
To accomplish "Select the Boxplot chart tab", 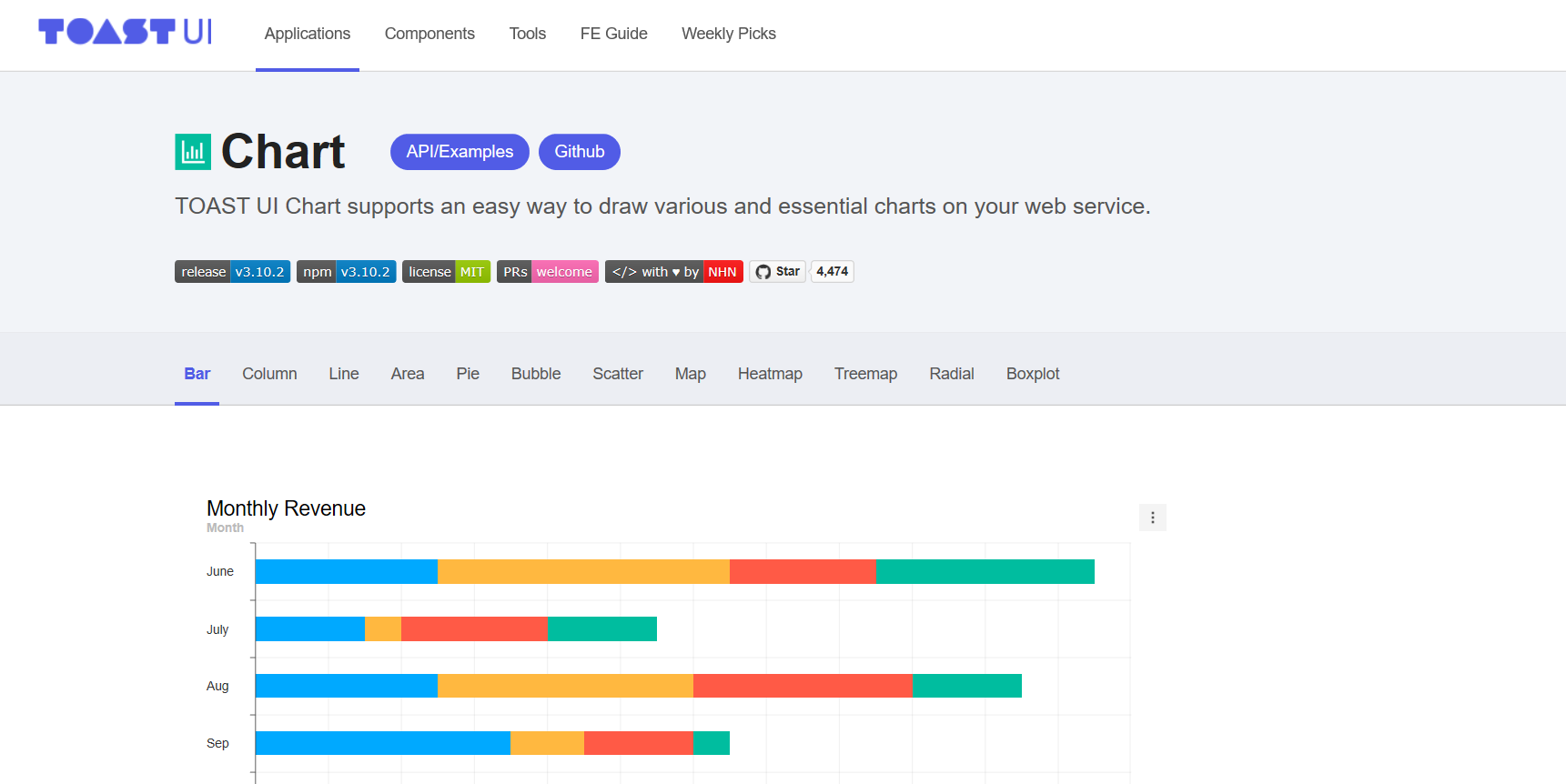I will 1033,374.
